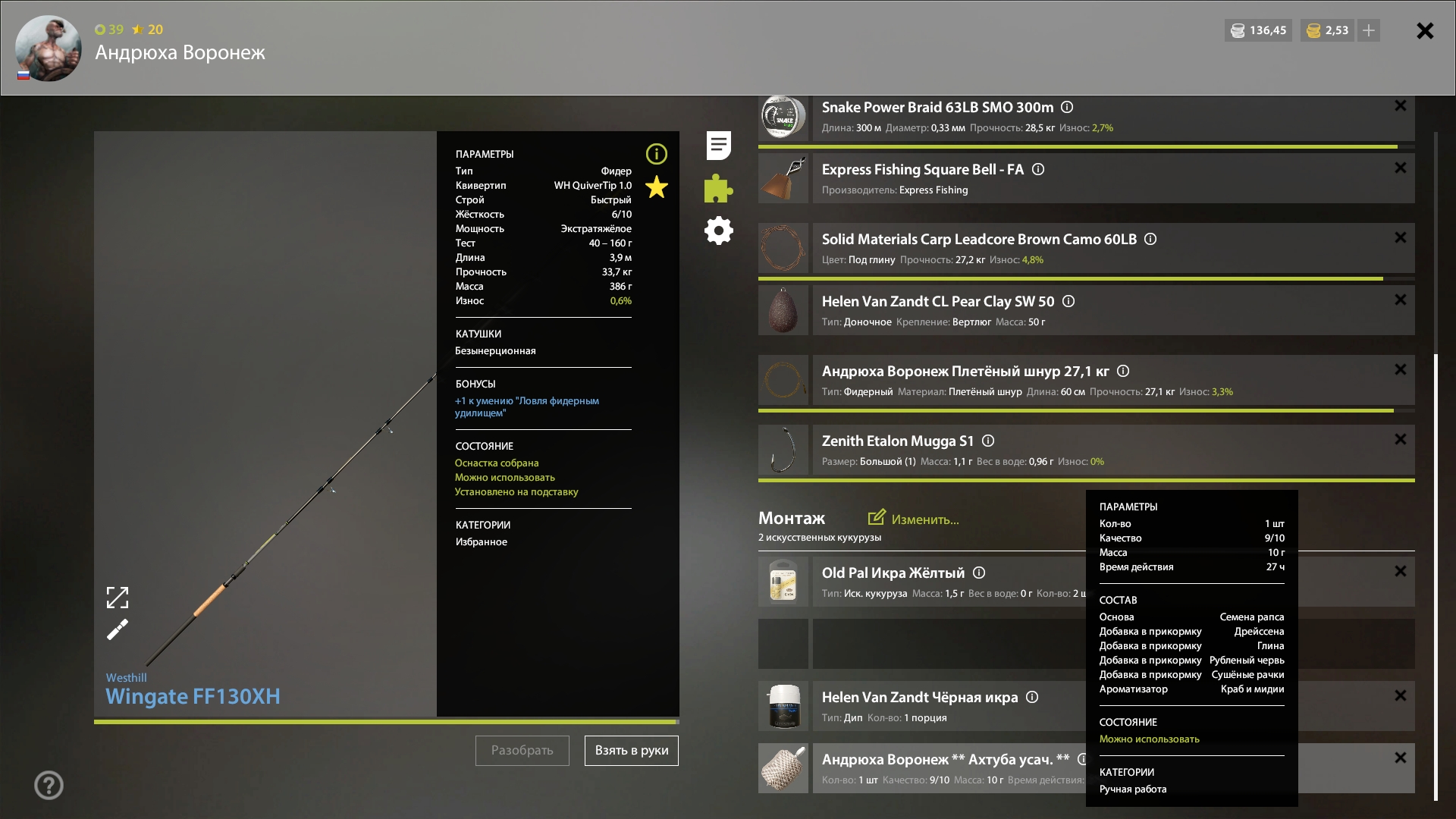
Task: Open info for Zenith Etalon Mugga S1 hook
Action: [987, 441]
